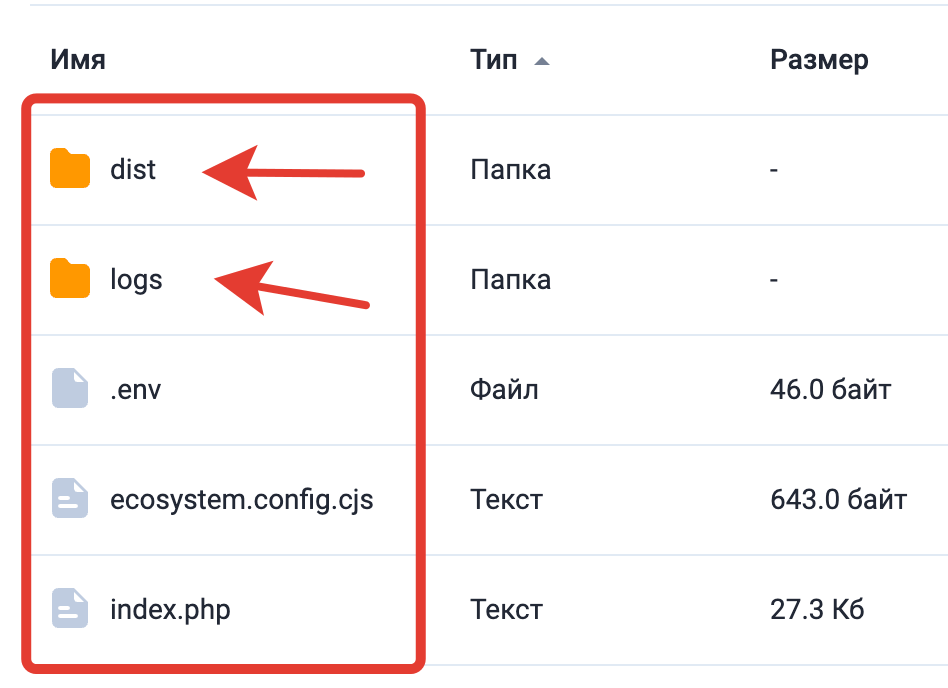Click the Файл type of .env
The height and width of the screenshot is (688, 948).
[x=504, y=389]
